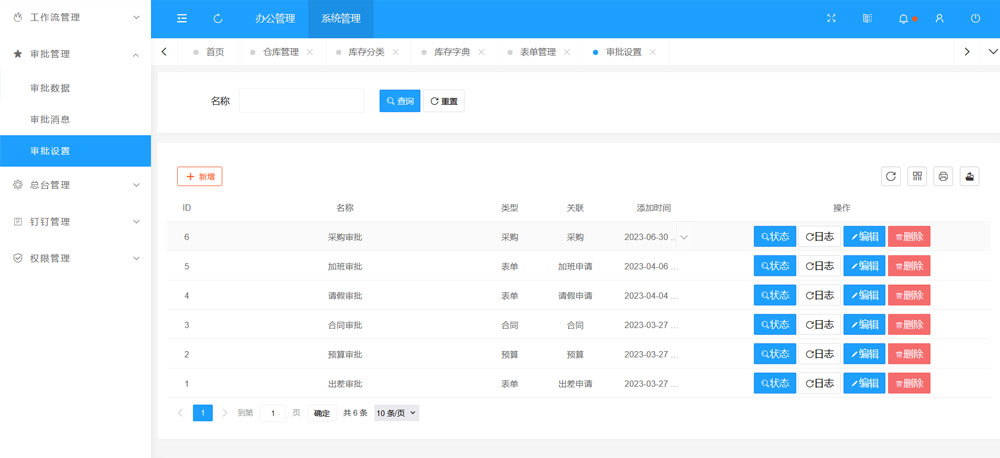The width and height of the screenshot is (1000, 458).
Task: Expand the 权限管理 sidebar menu
Action: [136, 258]
